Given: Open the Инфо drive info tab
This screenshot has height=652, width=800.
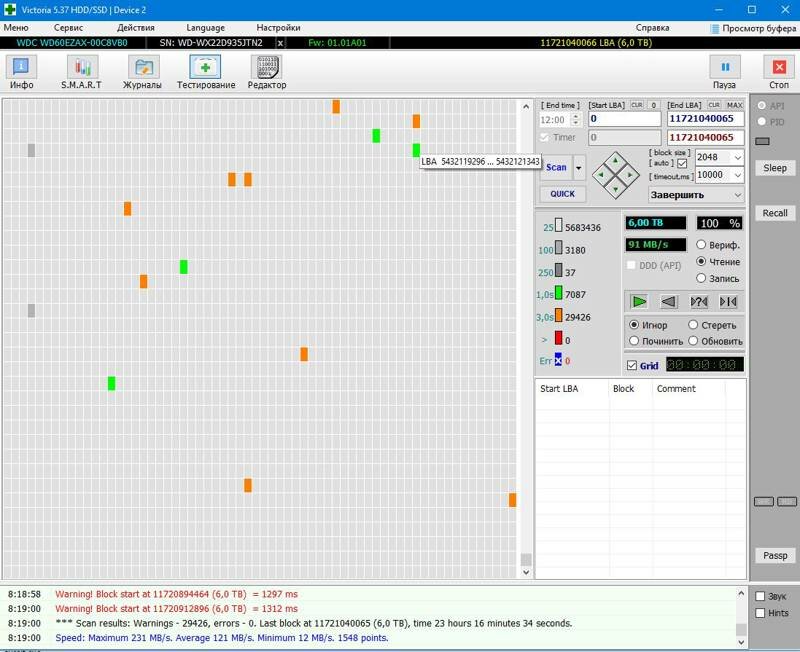Looking at the screenshot, I should click(21, 72).
